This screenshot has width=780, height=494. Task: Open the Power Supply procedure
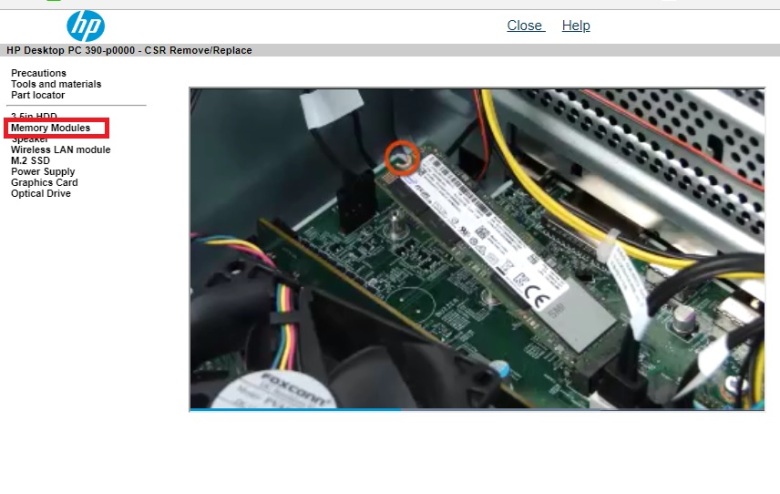pyautogui.click(x=43, y=172)
